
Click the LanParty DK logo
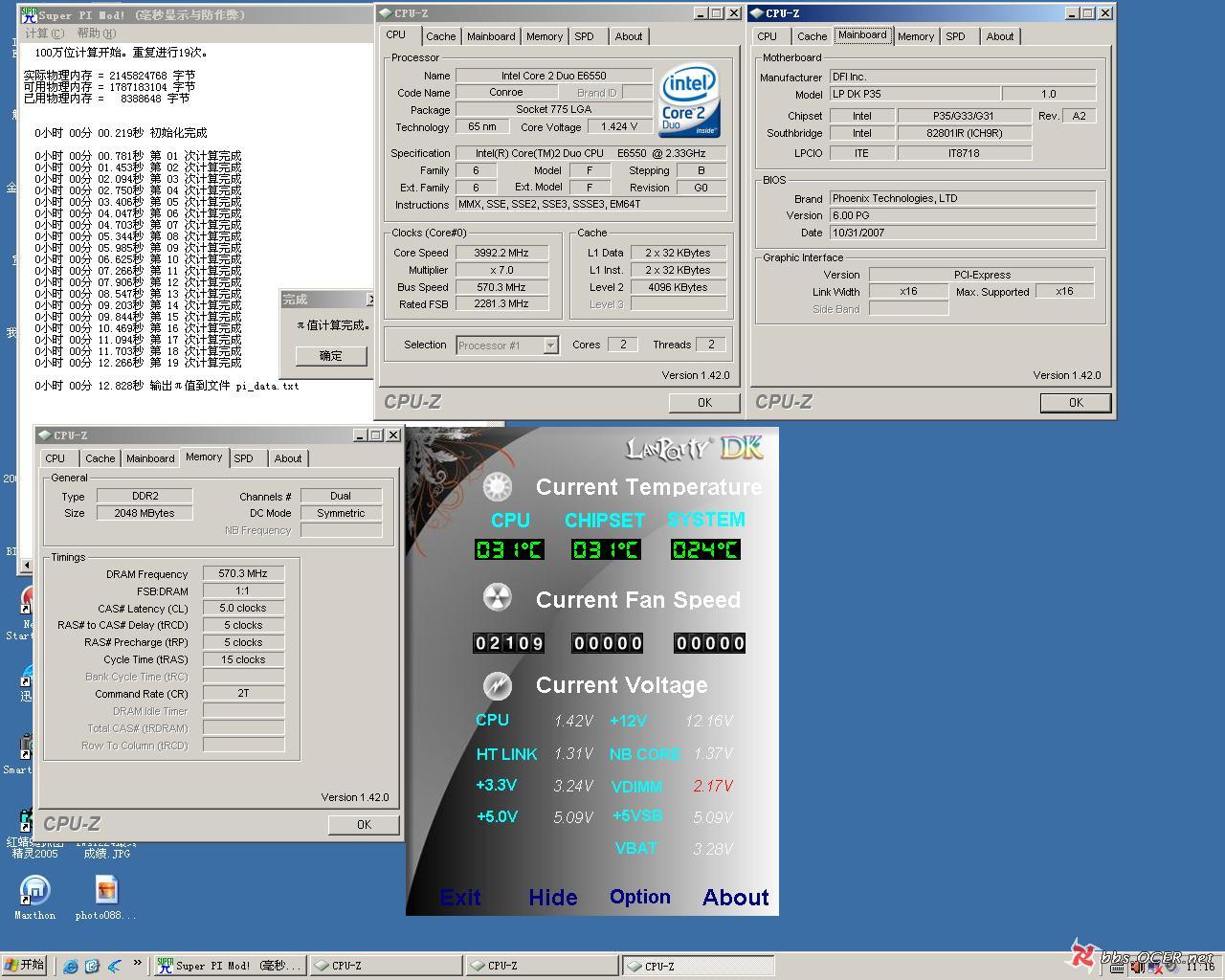coord(694,448)
